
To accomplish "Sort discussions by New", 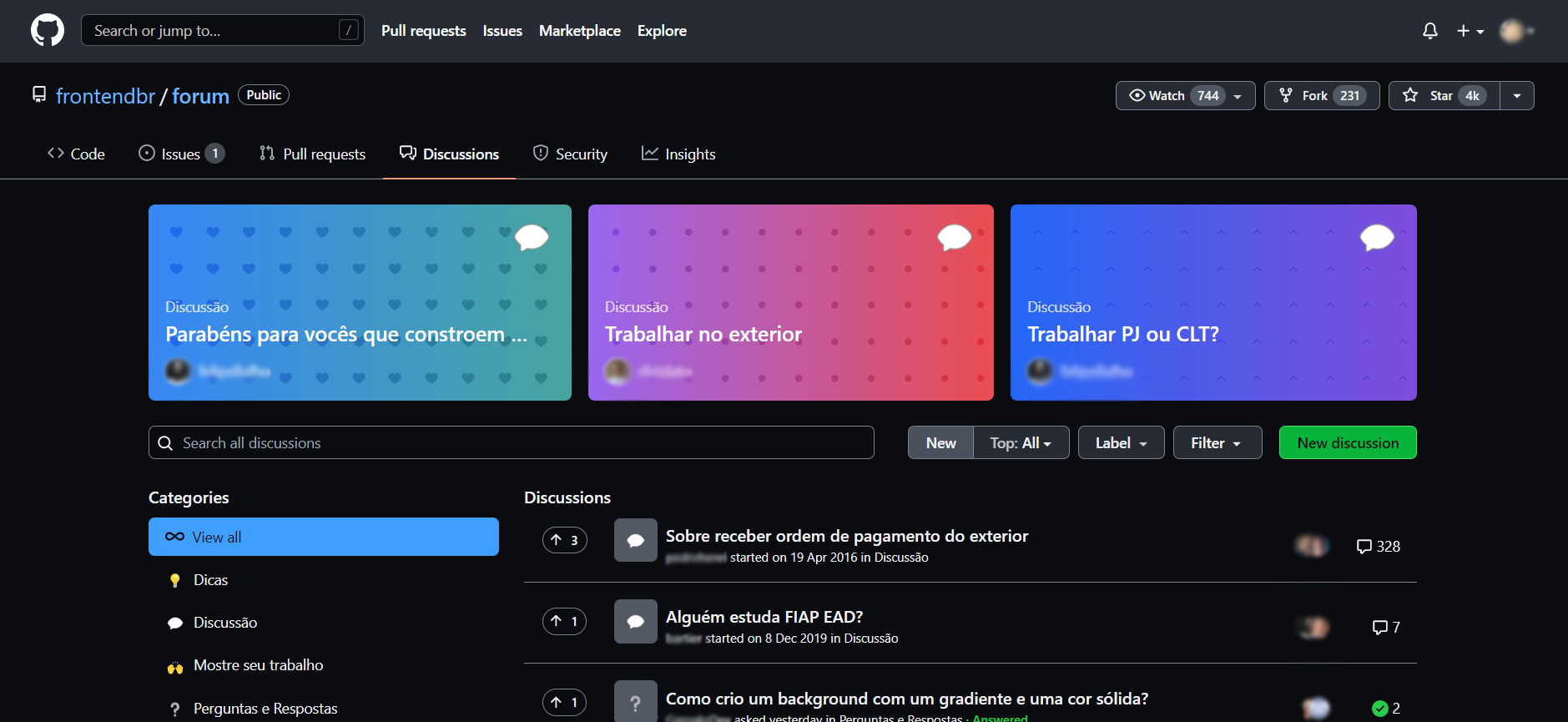I will point(940,442).
